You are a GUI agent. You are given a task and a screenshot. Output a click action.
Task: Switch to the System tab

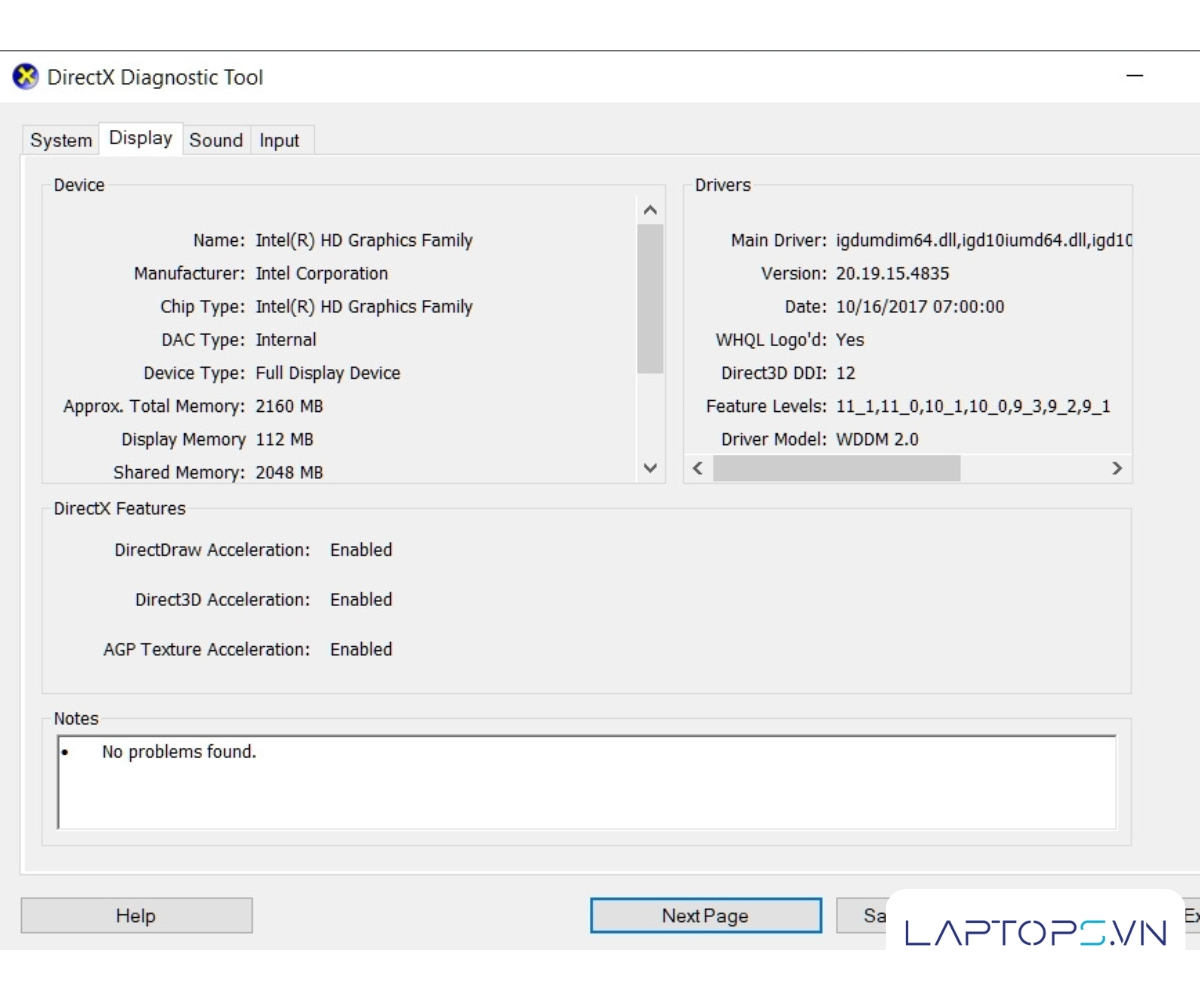[61, 141]
